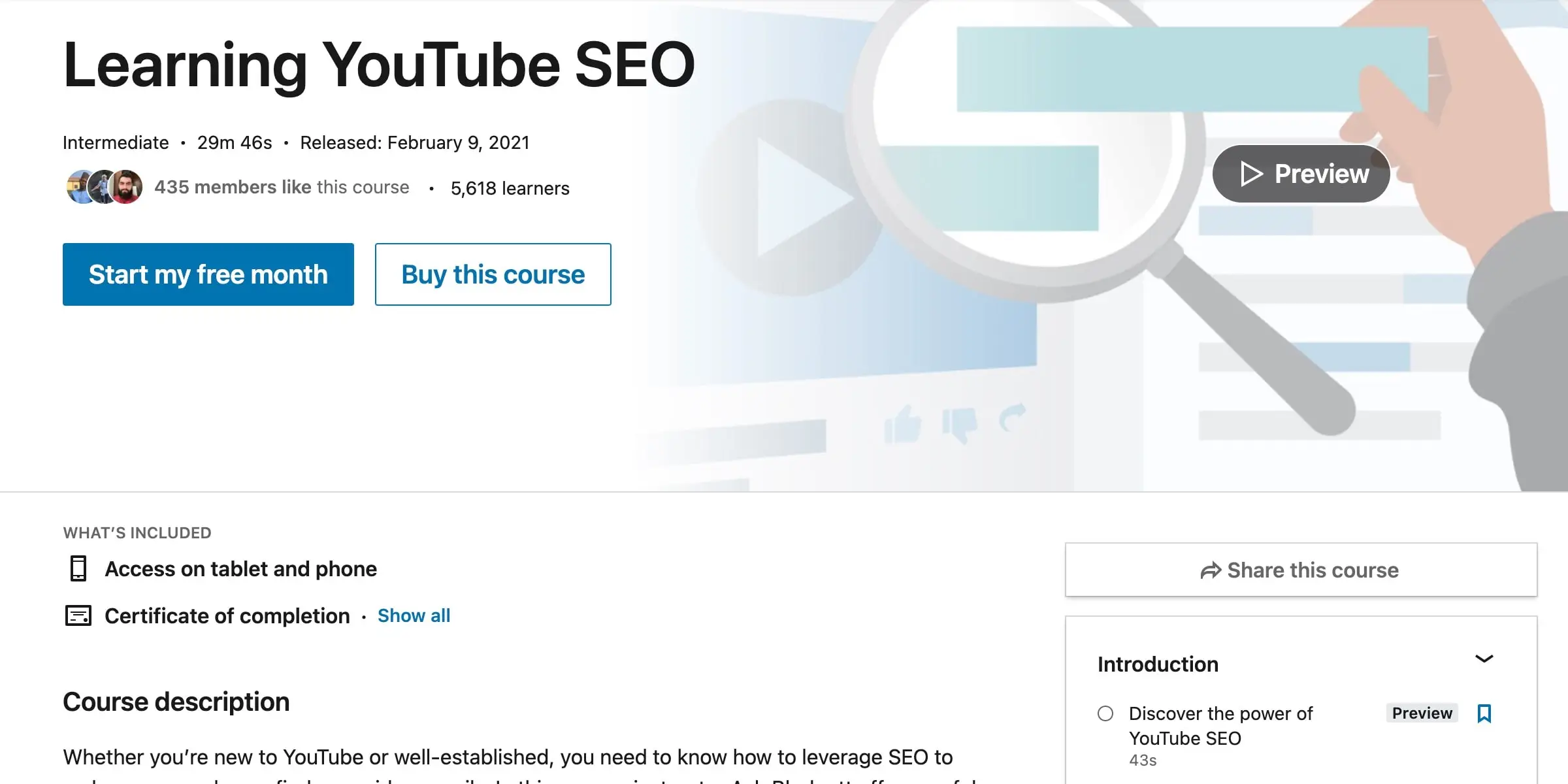
Task: Bookmark the Discover the power lesson
Action: point(1484,713)
